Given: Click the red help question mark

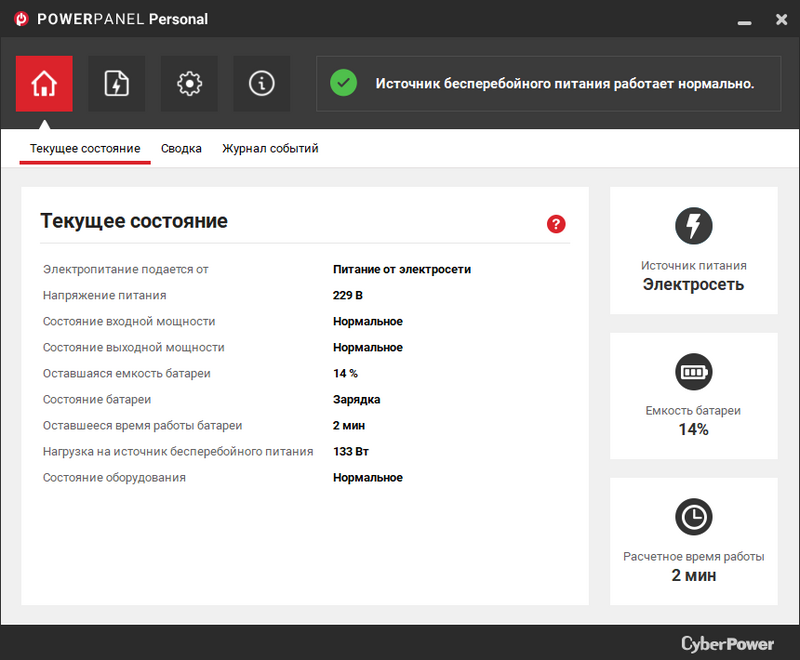Looking at the screenshot, I should pyautogui.click(x=556, y=224).
